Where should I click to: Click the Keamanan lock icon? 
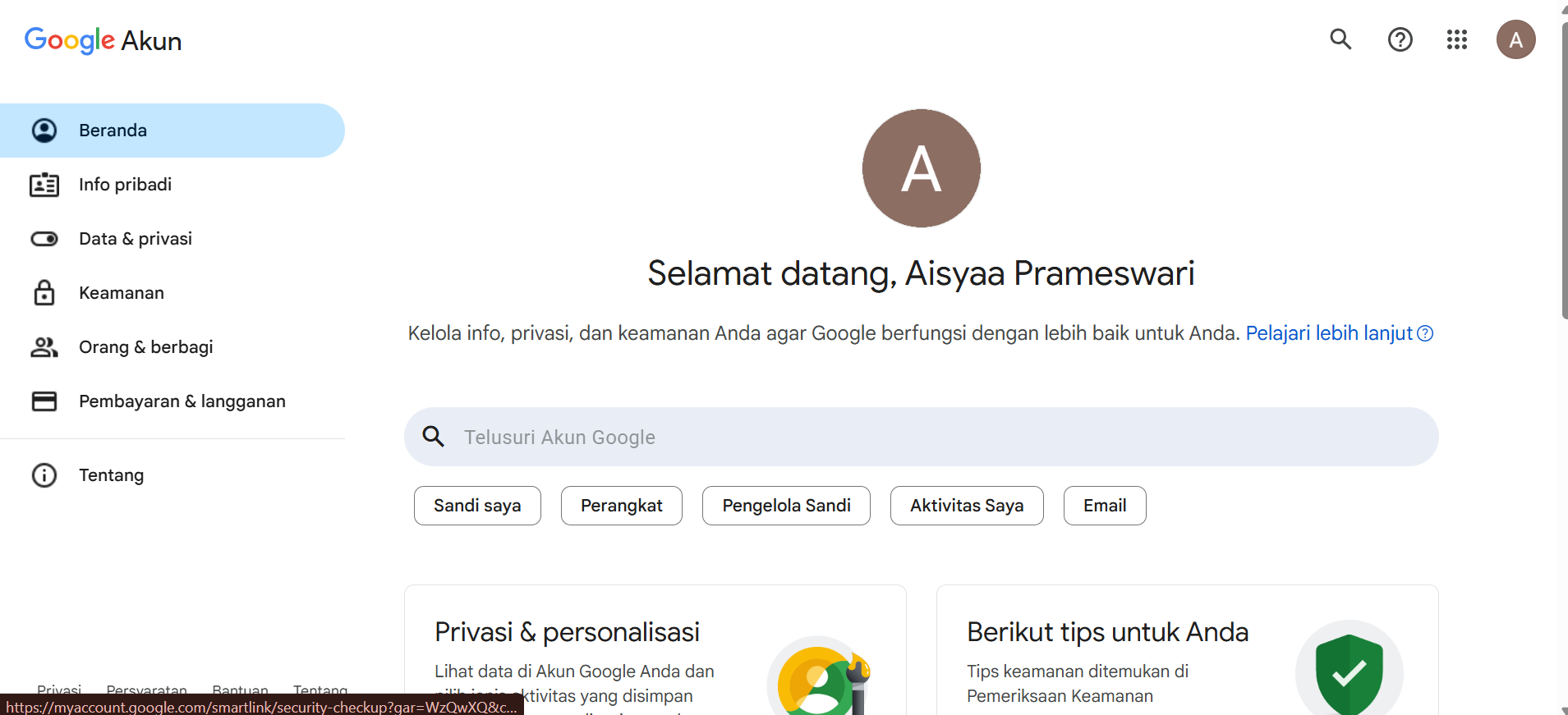[44, 293]
